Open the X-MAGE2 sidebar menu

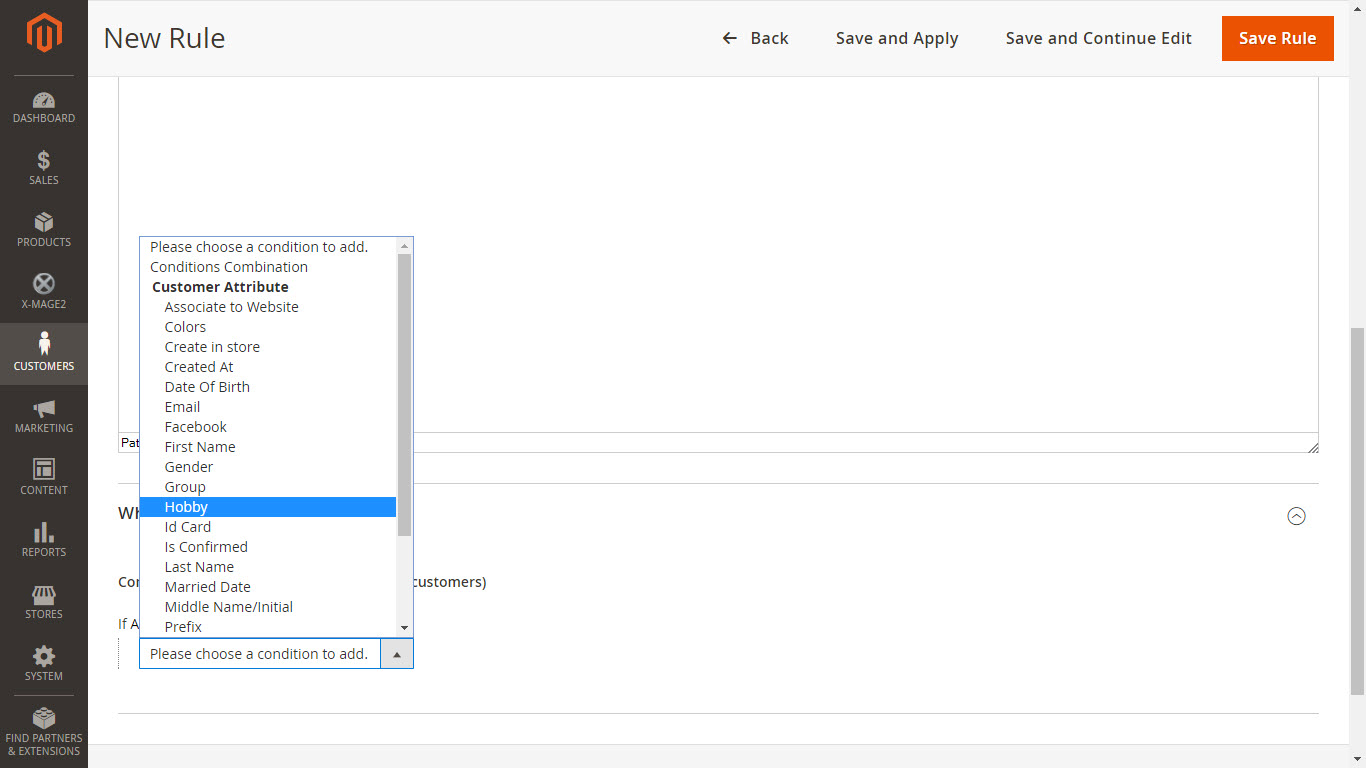point(44,292)
